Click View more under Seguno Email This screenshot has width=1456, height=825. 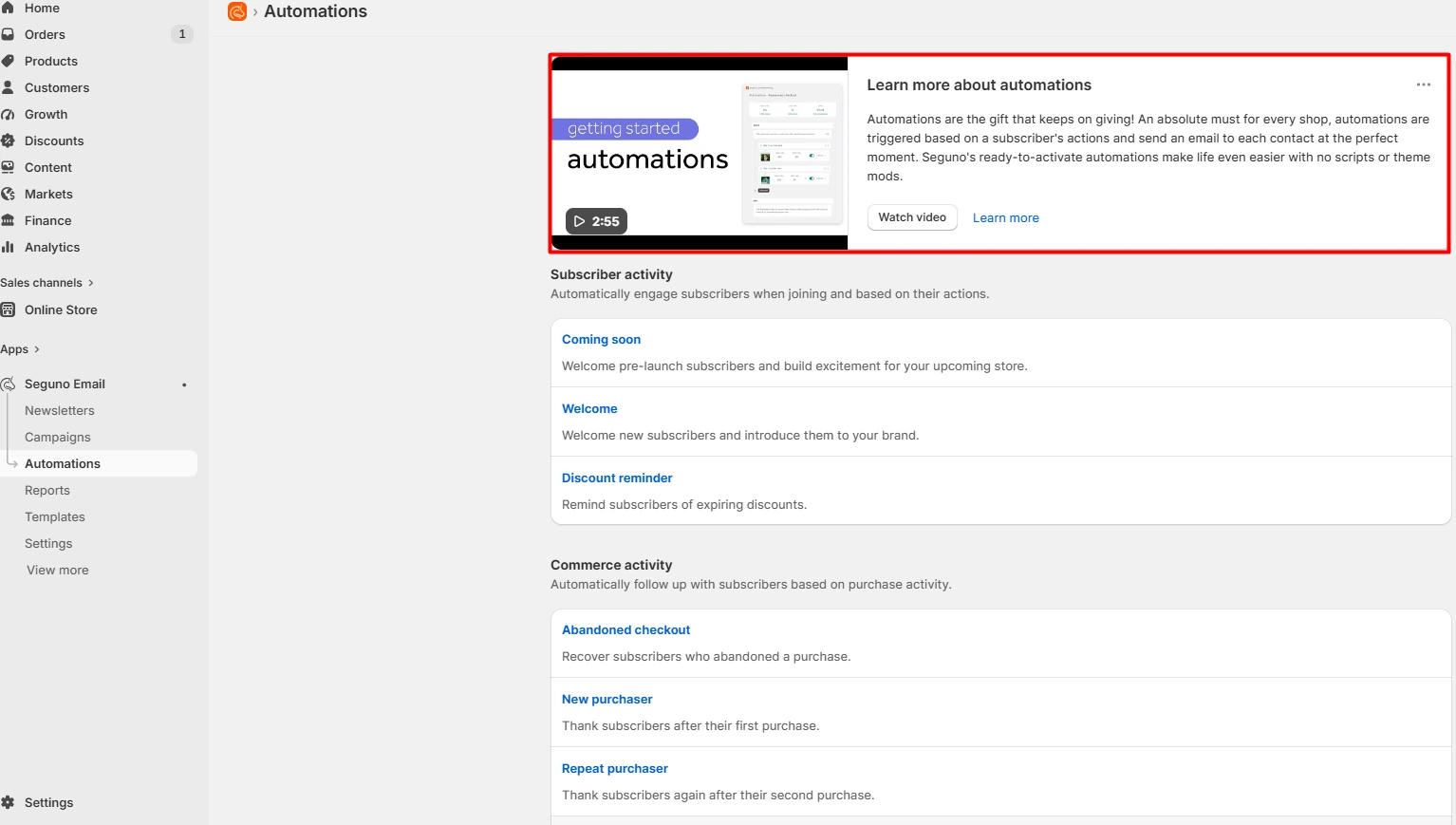pyautogui.click(x=58, y=571)
